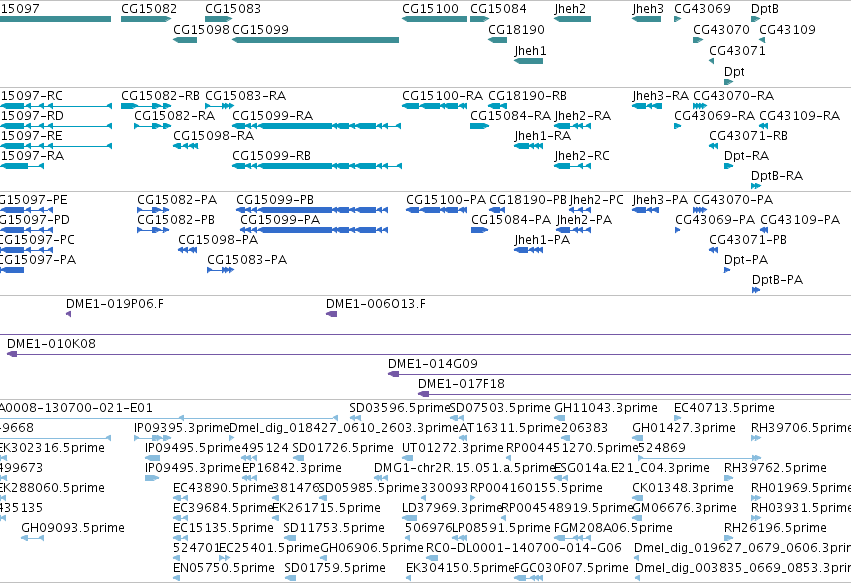The height and width of the screenshot is (583, 851).
Task: Select the DME1-006O13.F clone marker
Action: click(332, 314)
